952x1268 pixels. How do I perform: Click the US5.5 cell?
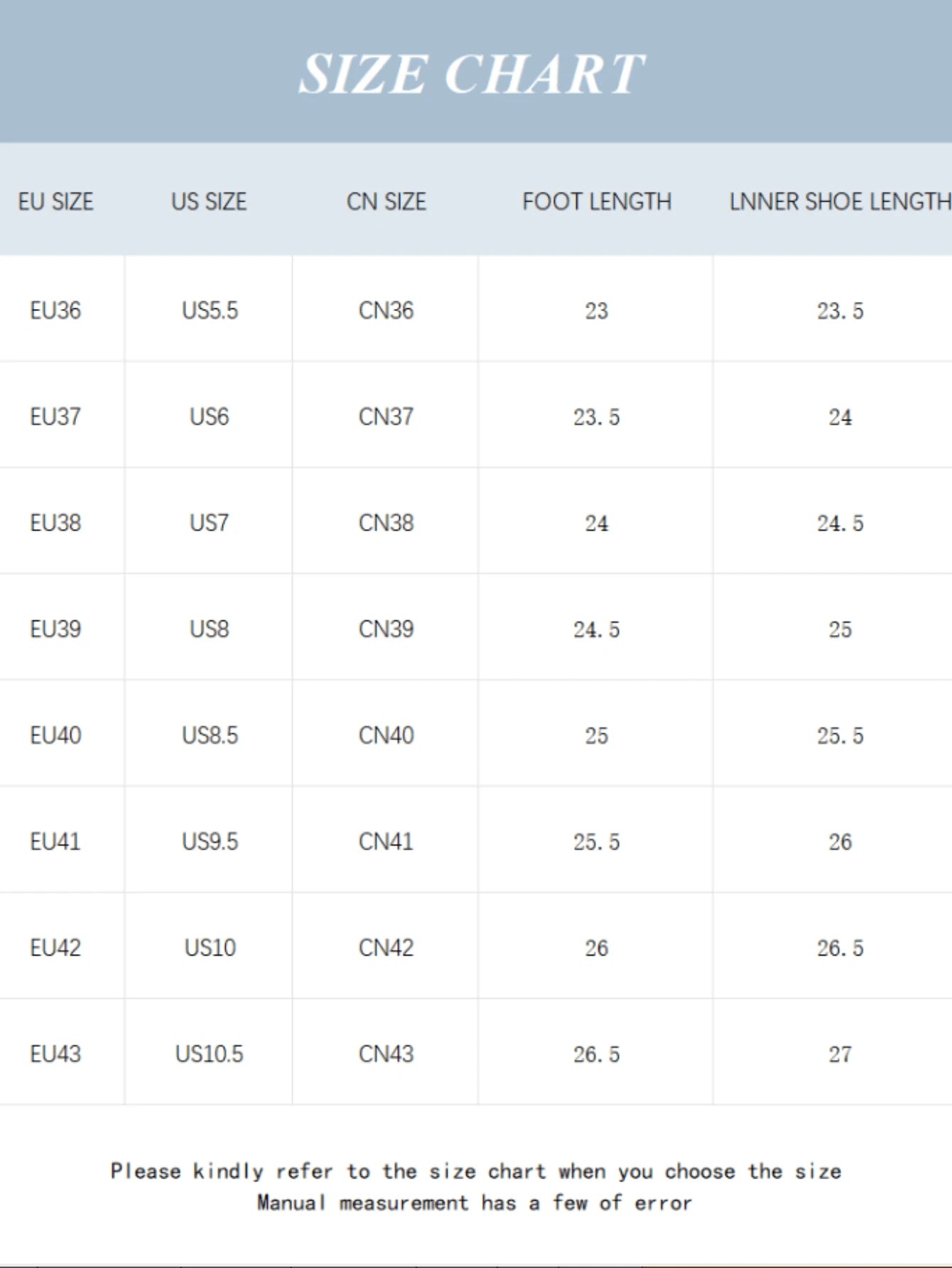(210, 310)
